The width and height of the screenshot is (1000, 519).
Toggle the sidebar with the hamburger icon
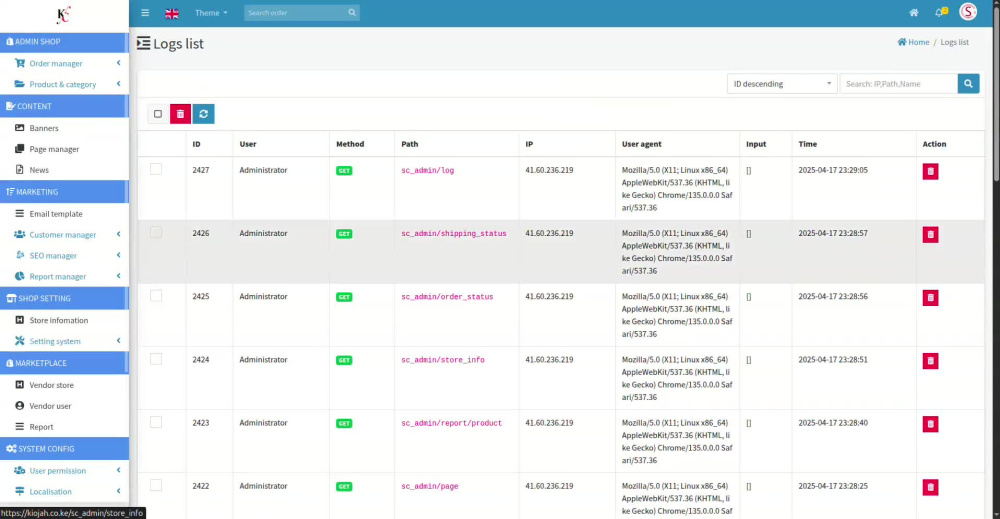[145, 13]
